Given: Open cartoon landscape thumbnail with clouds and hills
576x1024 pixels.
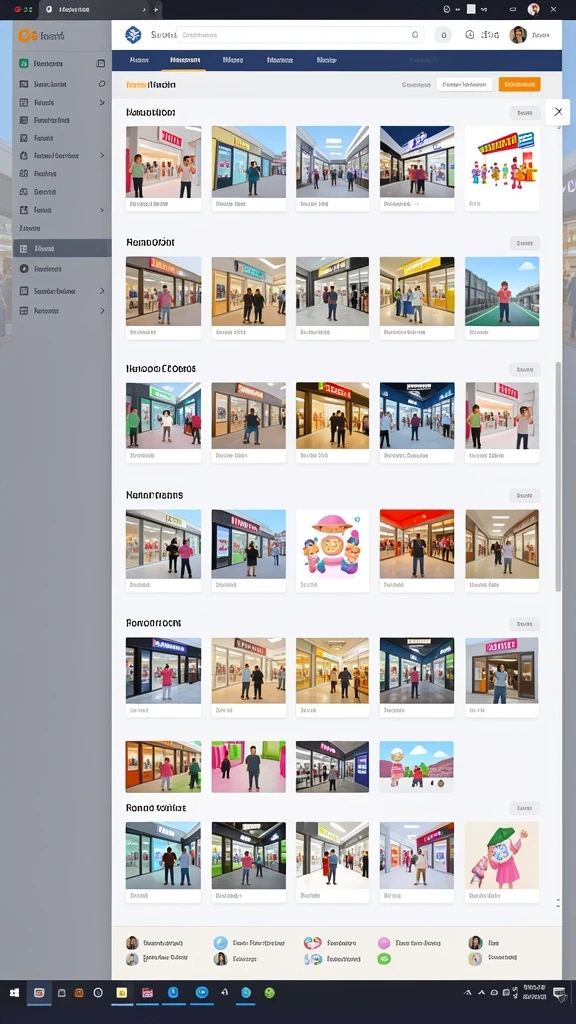Looking at the screenshot, I should pos(417,767).
